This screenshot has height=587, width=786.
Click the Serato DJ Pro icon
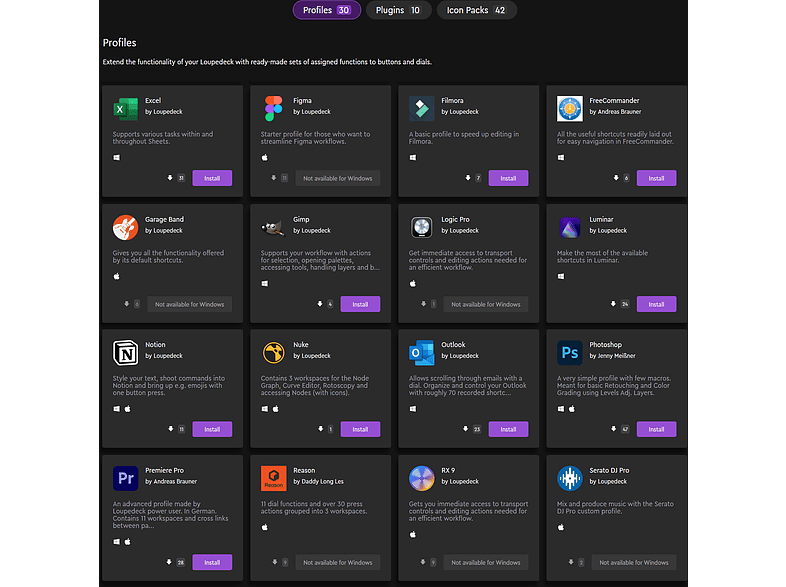[x=569, y=477]
